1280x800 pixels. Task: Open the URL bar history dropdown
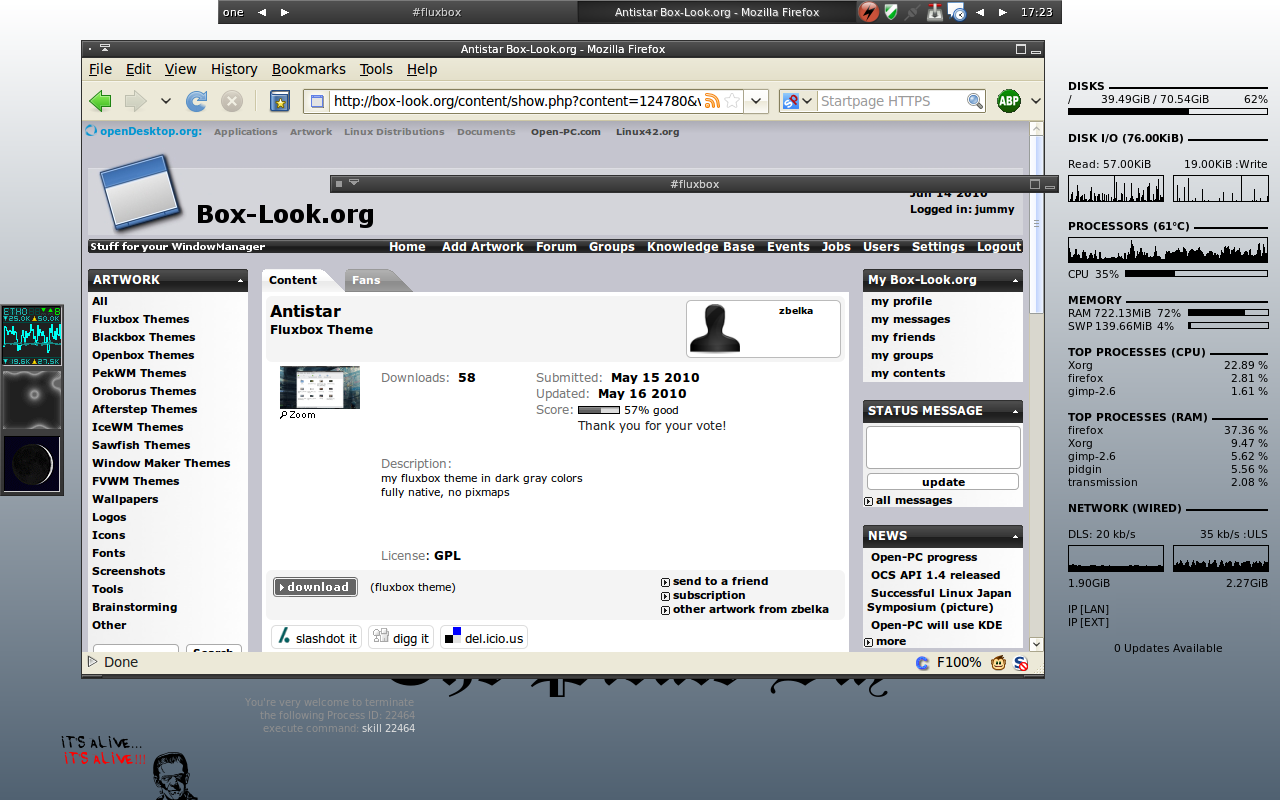757,101
